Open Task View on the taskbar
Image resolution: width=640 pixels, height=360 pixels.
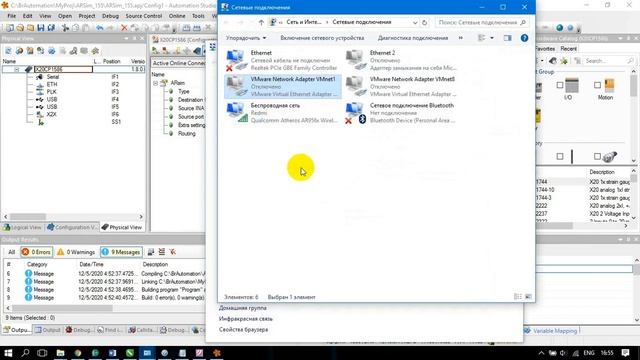[x=42, y=353]
